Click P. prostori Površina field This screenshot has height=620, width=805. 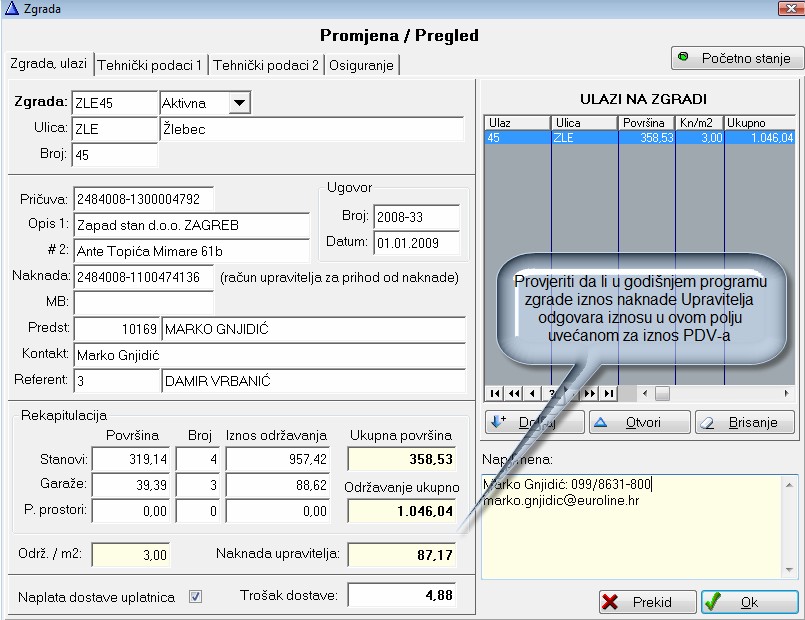pos(131,511)
